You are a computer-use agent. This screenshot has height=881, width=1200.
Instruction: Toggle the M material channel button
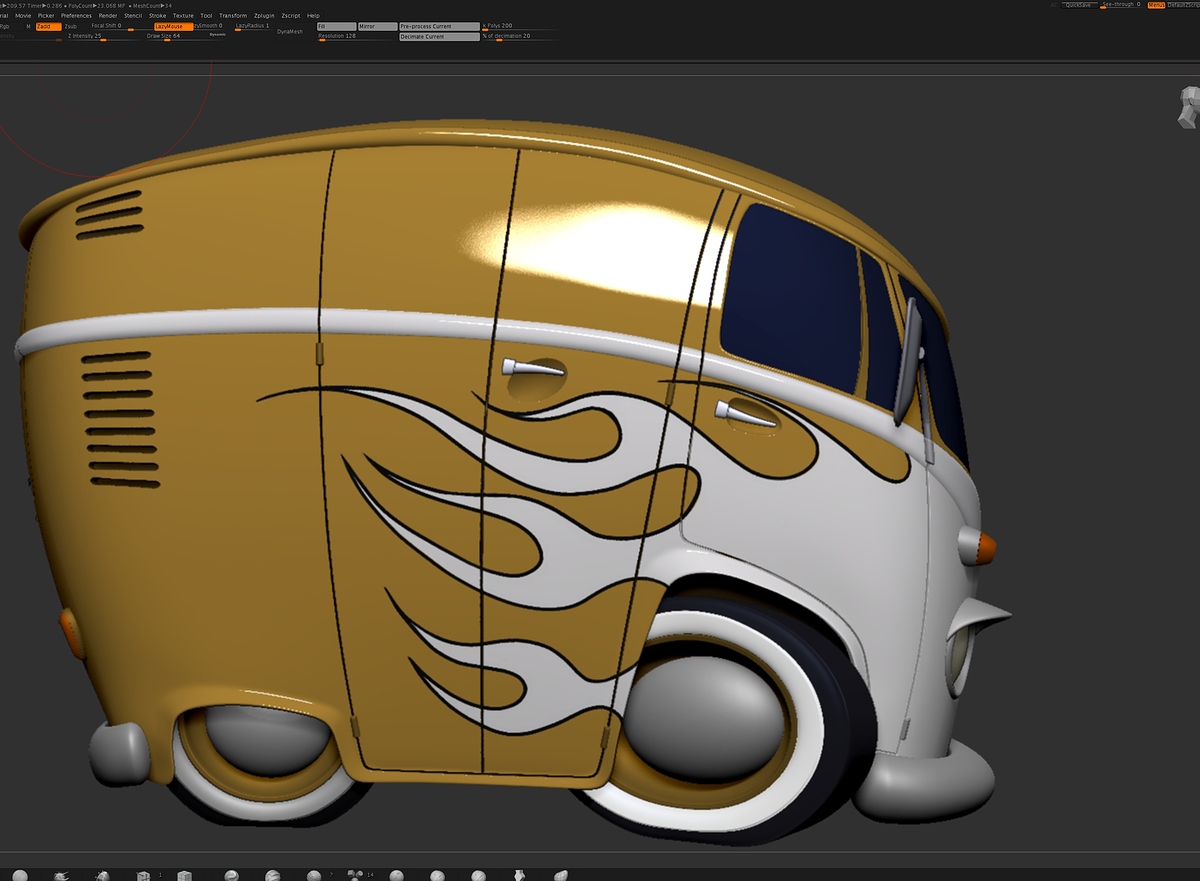click(29, 26)
